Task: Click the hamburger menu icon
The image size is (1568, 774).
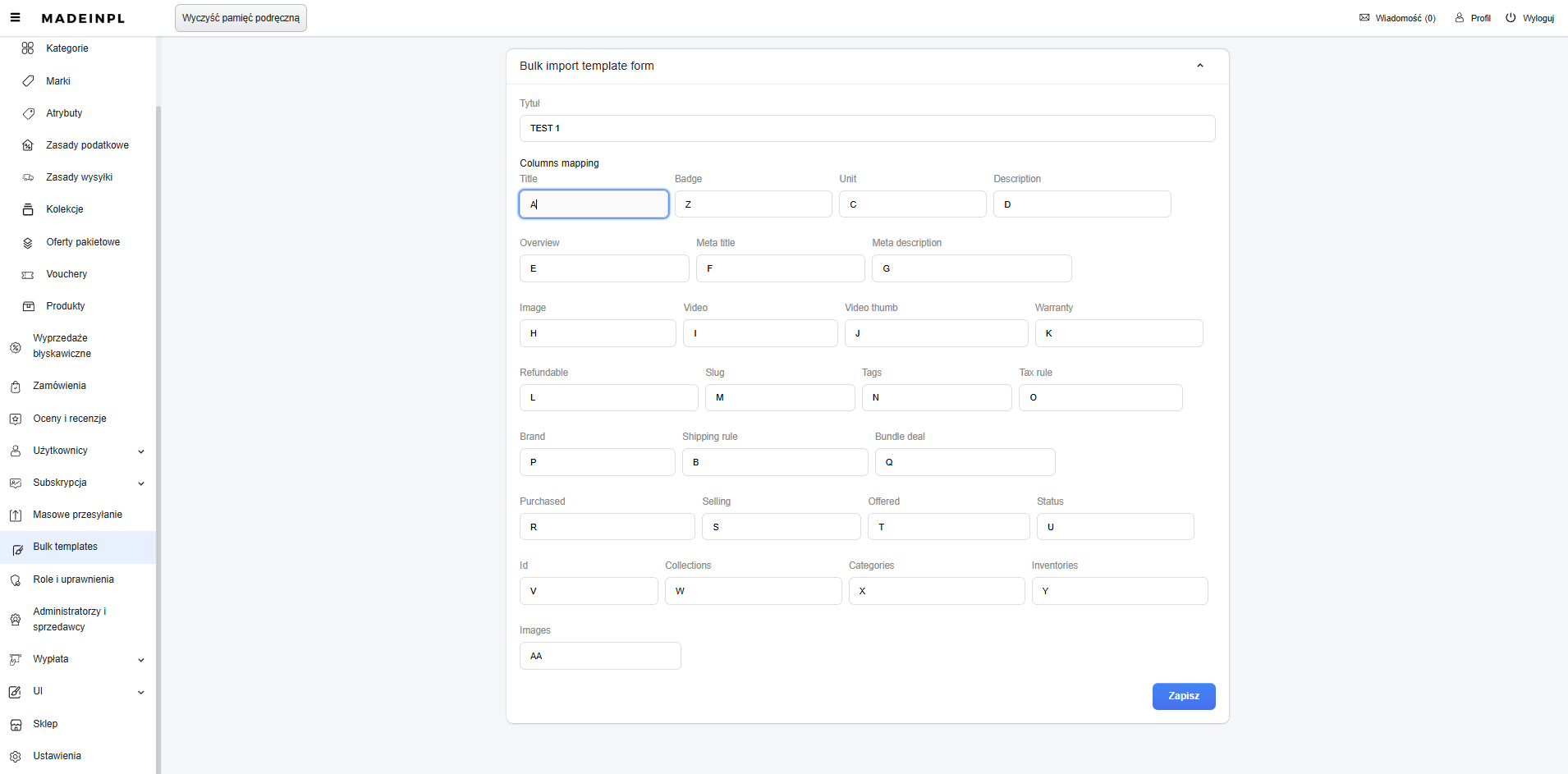Action: point(15,18)
